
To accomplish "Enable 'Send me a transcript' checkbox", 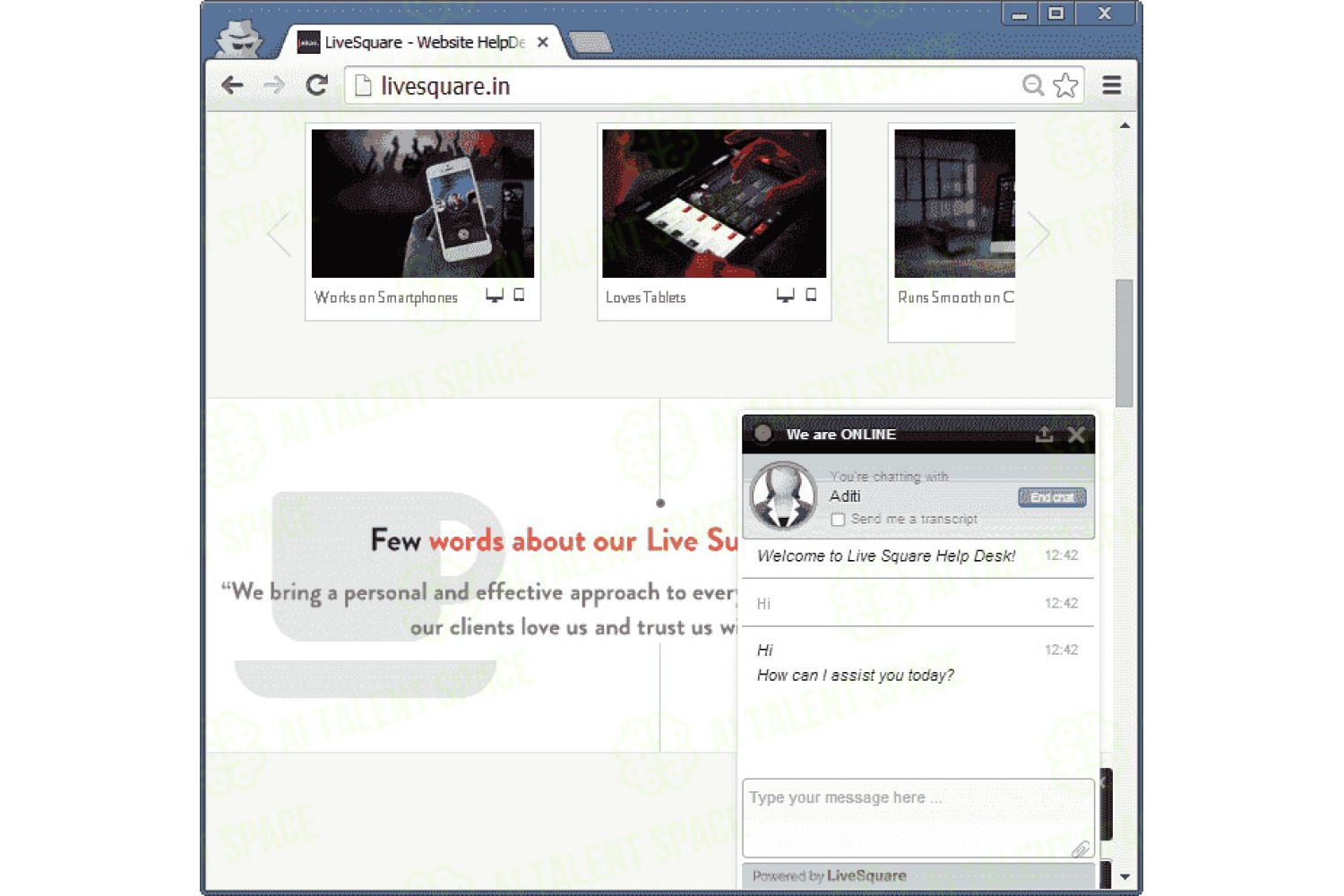I will [x=838, y=520].
